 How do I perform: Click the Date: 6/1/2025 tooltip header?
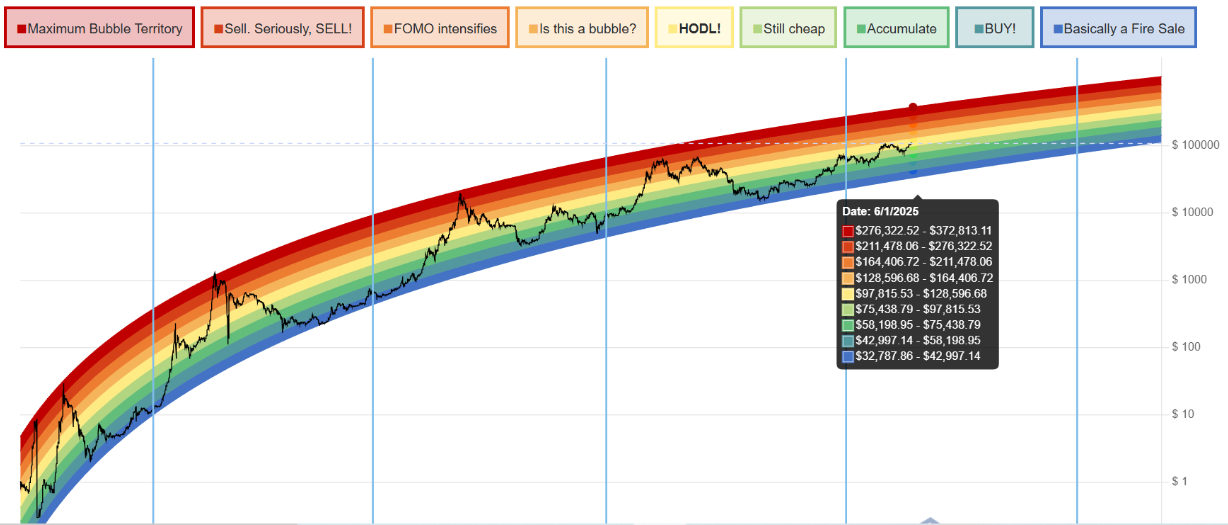(880, 212)
